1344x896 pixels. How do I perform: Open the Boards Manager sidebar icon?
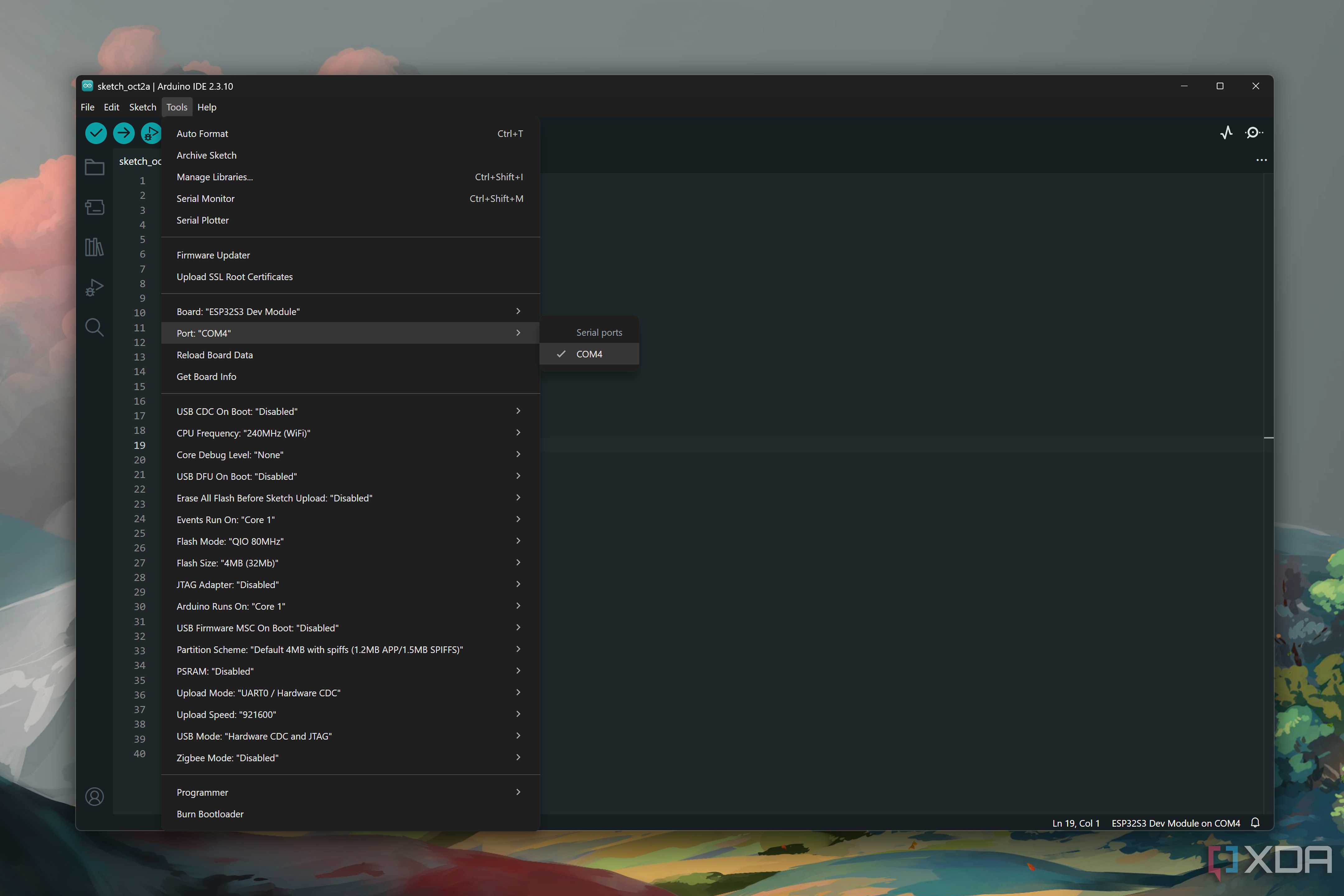pos(94,207)
